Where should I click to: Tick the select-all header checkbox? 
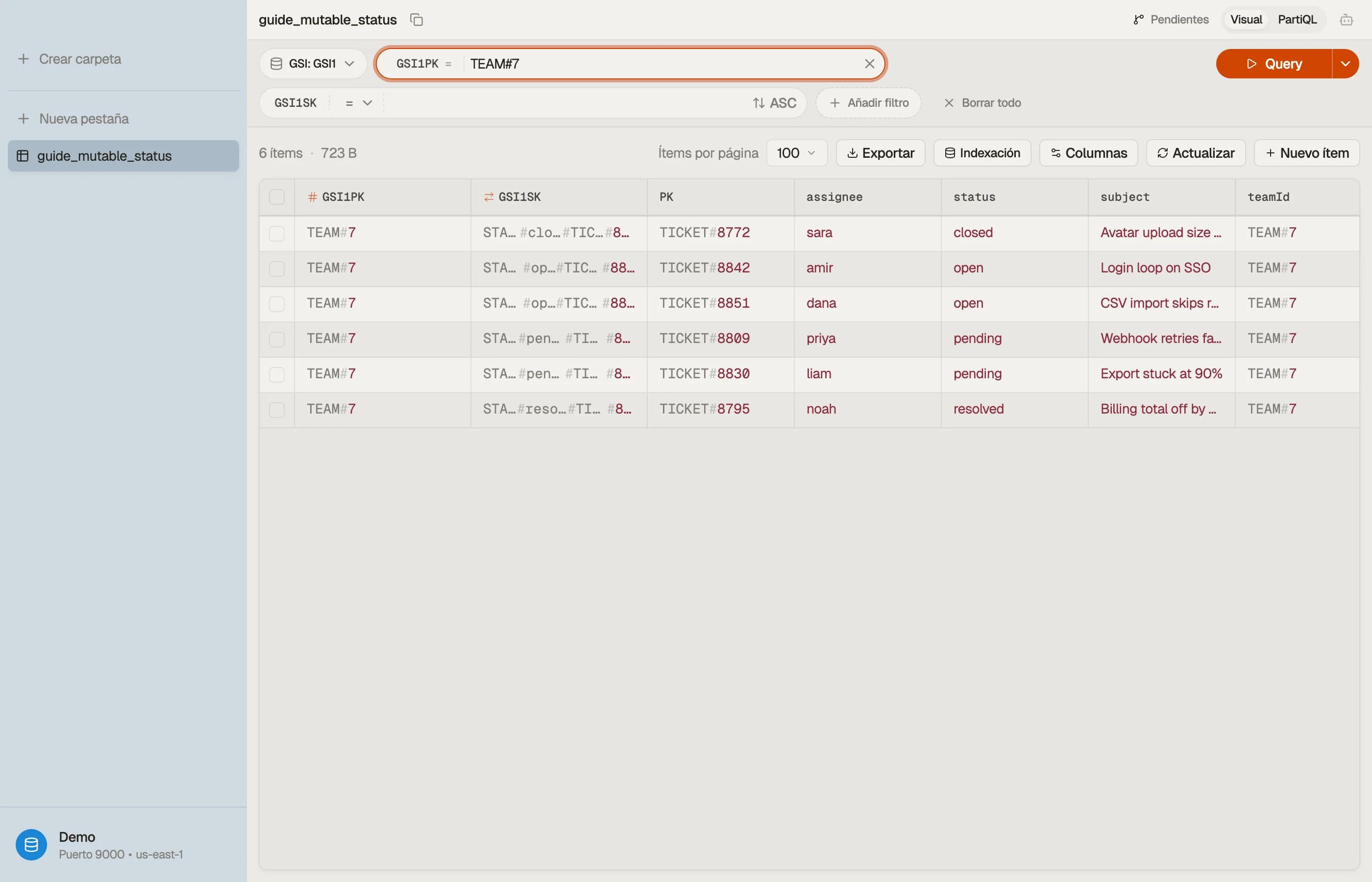(x=276, y=197)
